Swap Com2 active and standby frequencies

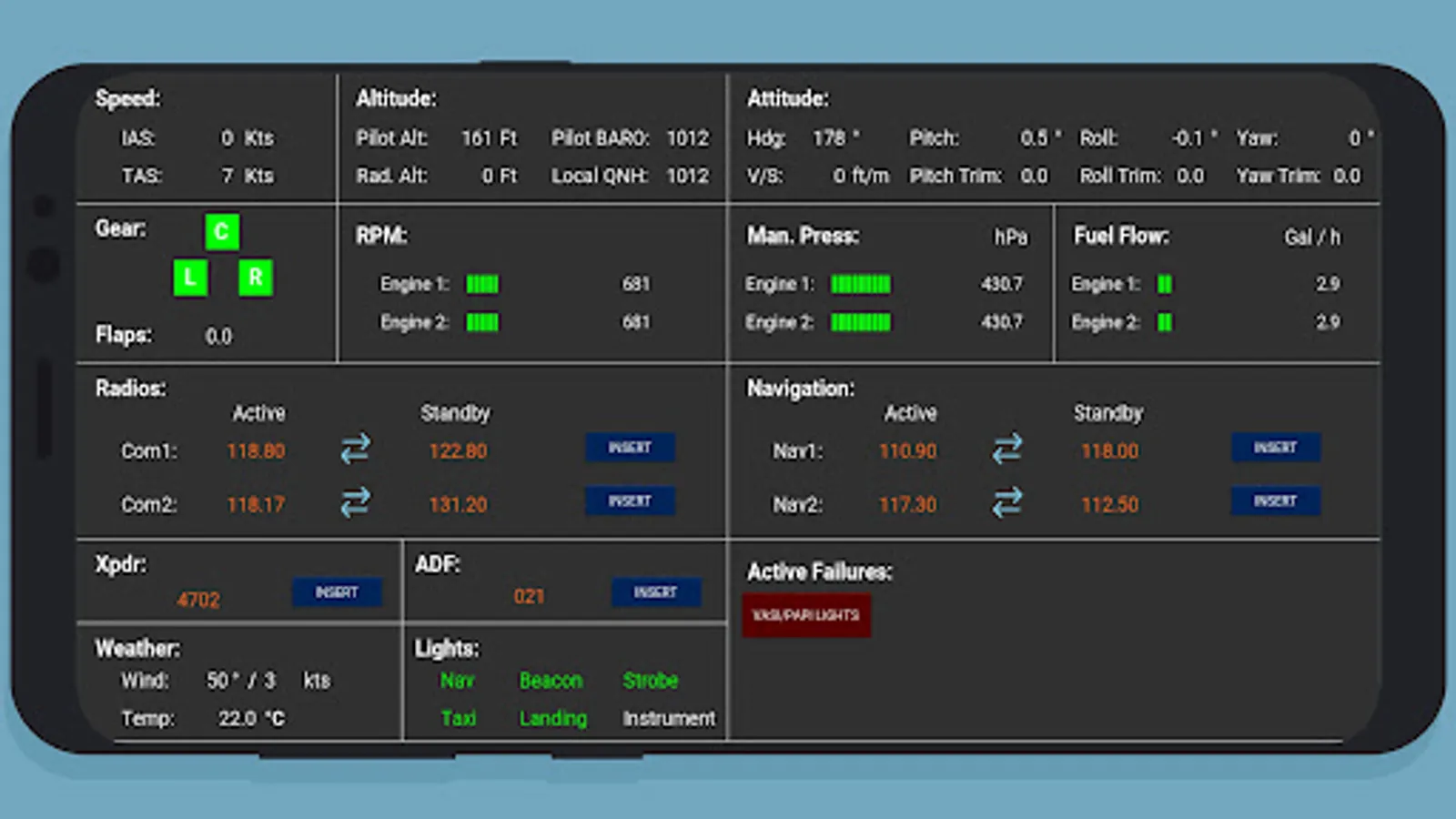(355, 502)
